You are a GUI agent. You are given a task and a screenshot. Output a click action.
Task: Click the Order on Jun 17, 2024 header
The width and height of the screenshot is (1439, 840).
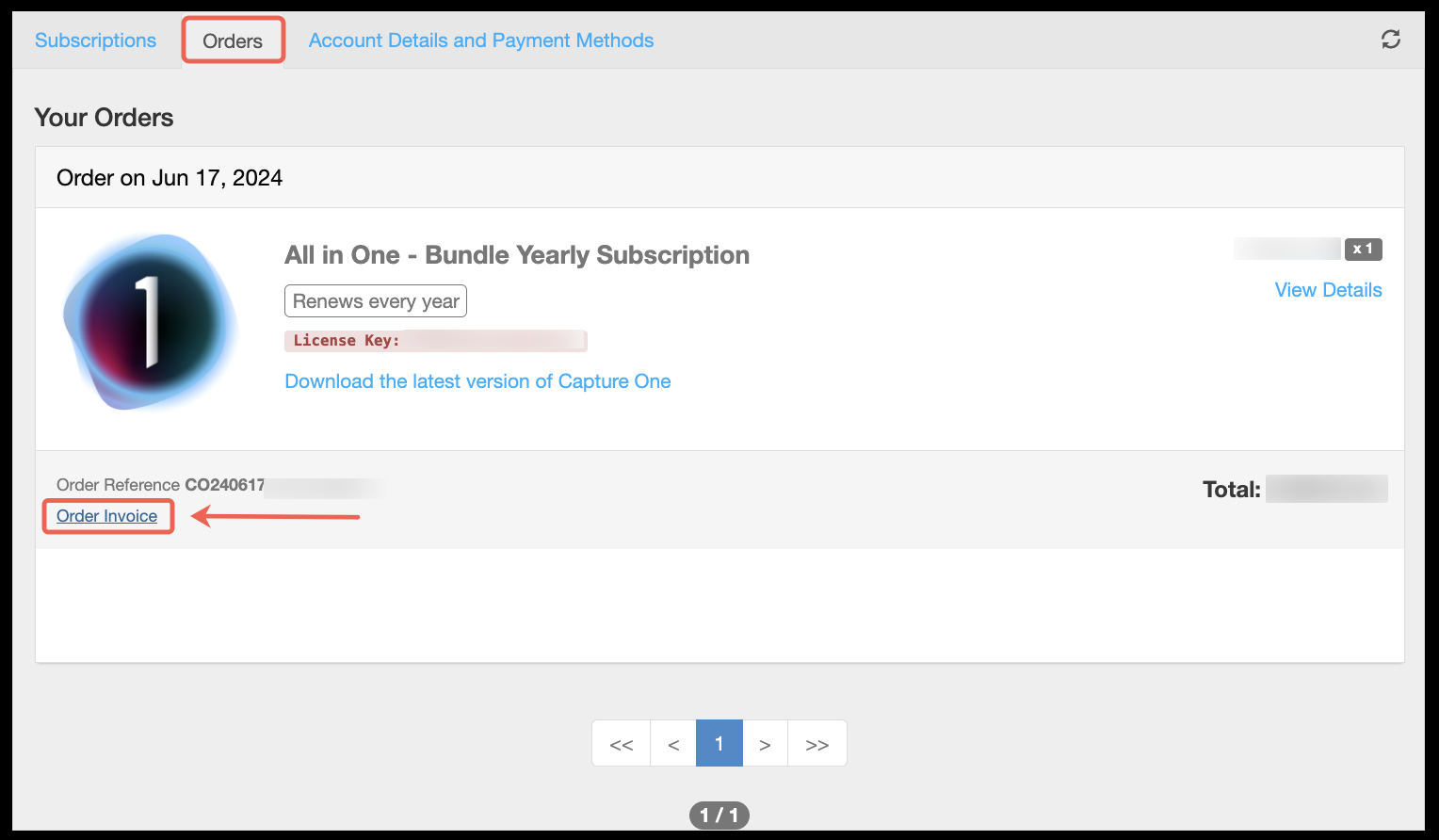coord(170,178)
